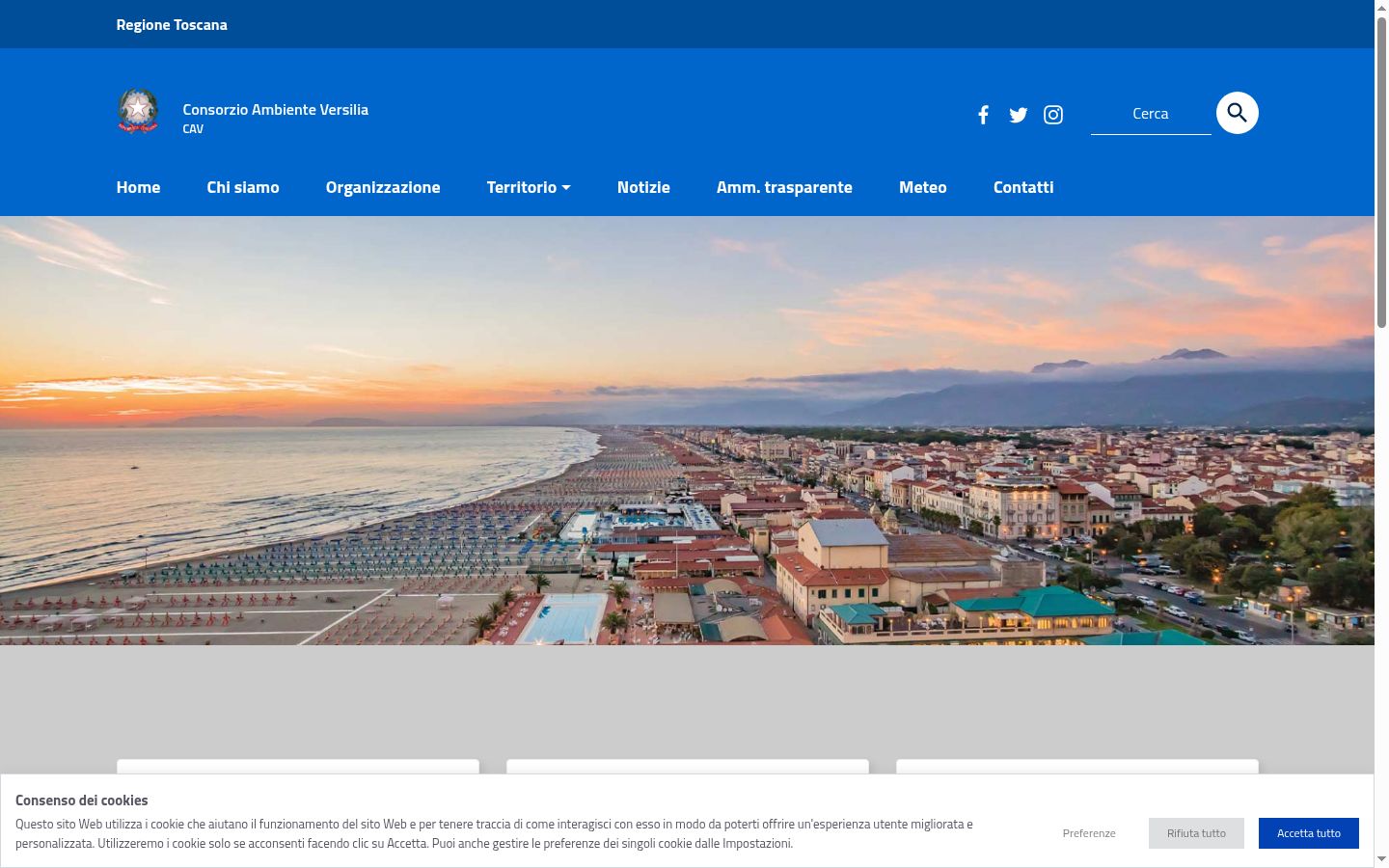Open the Instagram profile icon
This screenshot has width=1389, height=868.
tap(1053, 115)
